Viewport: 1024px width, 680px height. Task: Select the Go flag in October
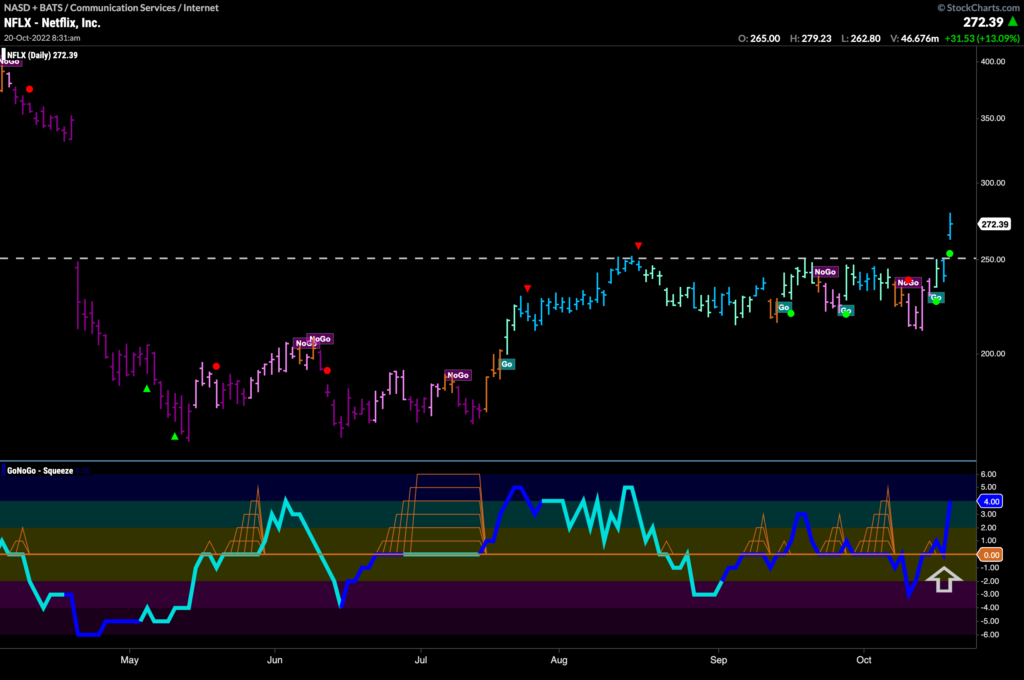(x=936, y=297)
